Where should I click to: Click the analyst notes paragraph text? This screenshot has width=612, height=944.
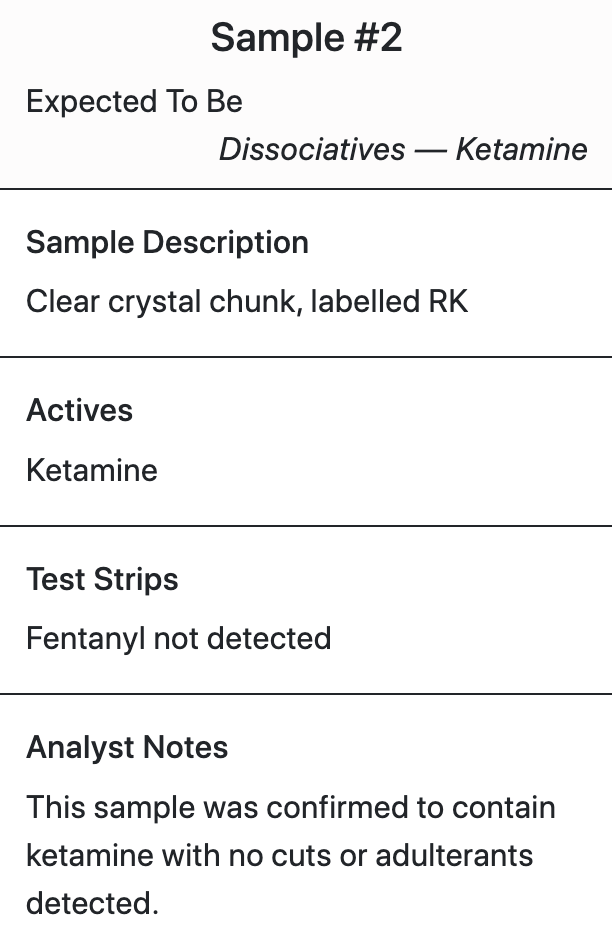(x=291, y=855)
